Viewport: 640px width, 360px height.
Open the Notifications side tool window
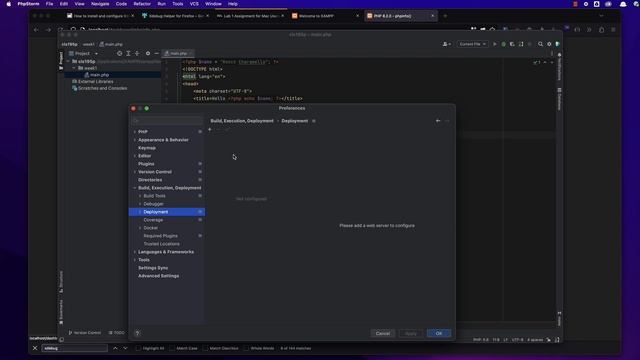point(559,67)
